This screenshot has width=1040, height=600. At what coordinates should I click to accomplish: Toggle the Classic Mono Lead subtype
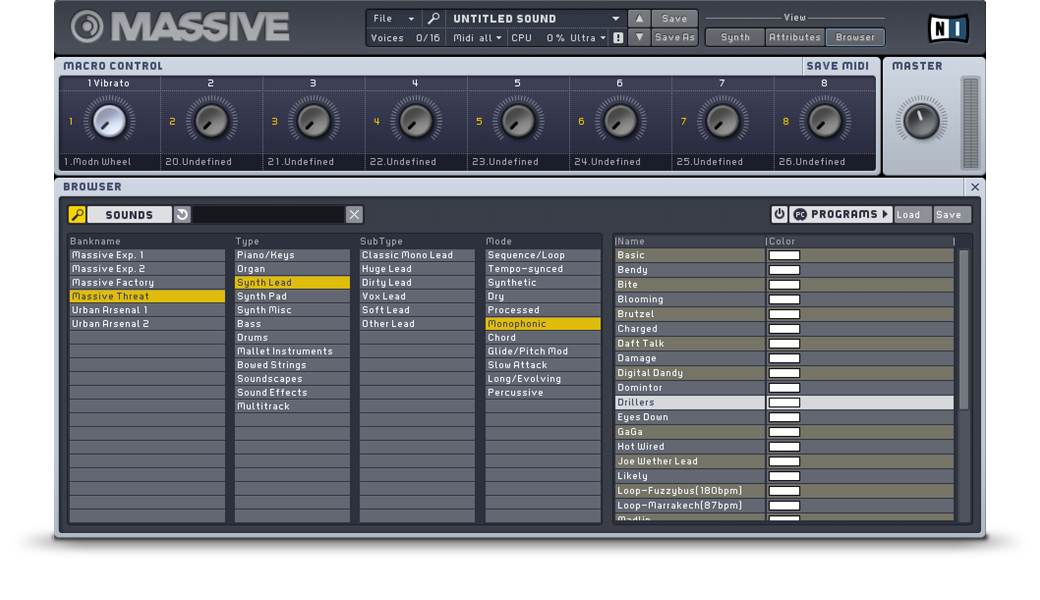417,255
